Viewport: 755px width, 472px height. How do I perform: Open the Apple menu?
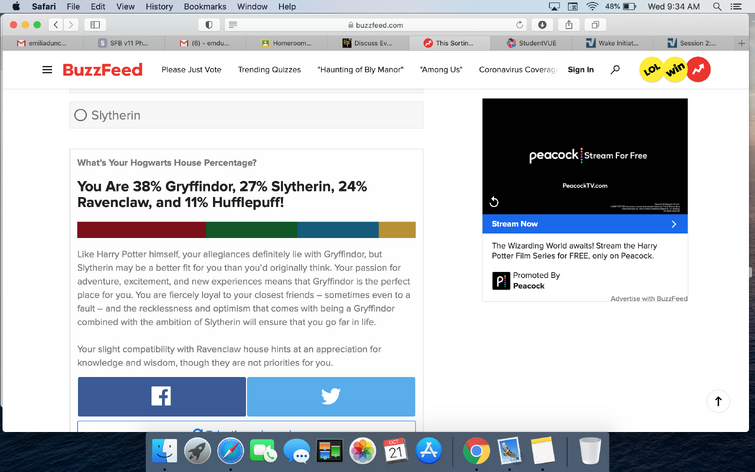pyautogui.click(x=16, y=6)
